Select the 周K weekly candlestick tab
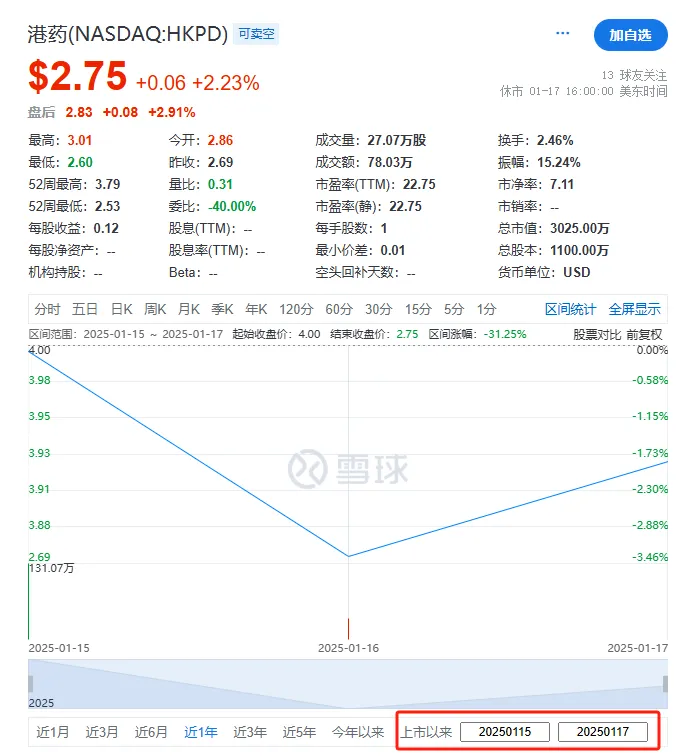Image resolution: width=696 pixels, height=756 pixels. point(155,309)
